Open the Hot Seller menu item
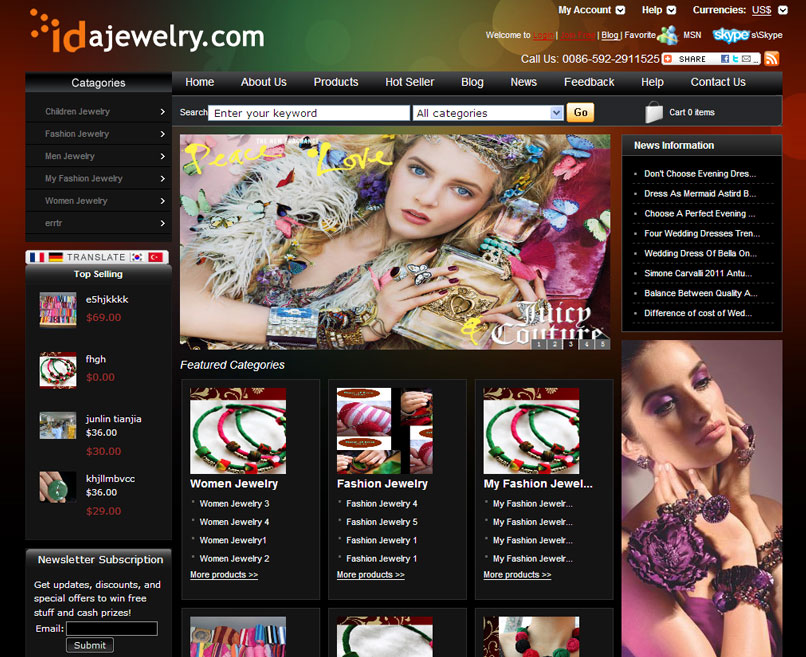This screenshot has height=657, width=806. pyautogui.click(x=410, y=82)
